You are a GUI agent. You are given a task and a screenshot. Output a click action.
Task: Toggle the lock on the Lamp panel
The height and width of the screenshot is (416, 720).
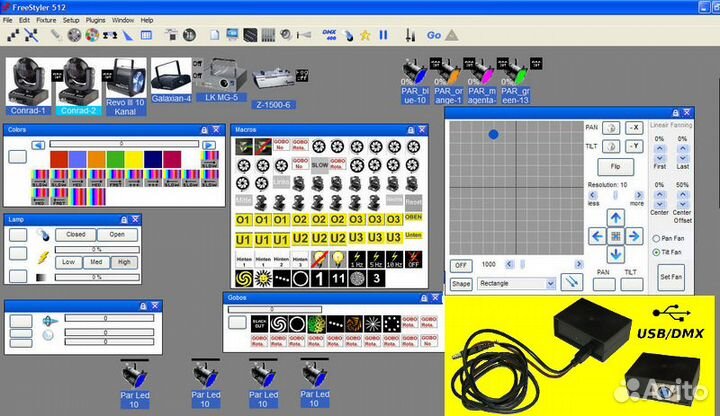124,219
